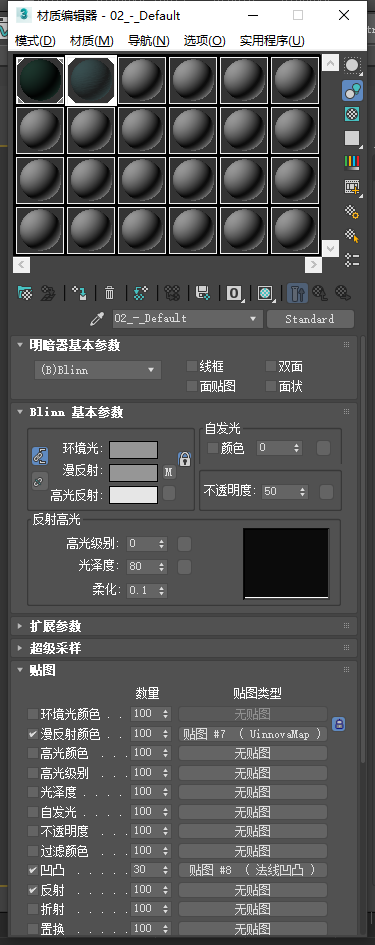This screenshot has height=945, width=375.
Task: Open 贴图 #8 (法线凹凸) map button
Action: pos(253,870)
